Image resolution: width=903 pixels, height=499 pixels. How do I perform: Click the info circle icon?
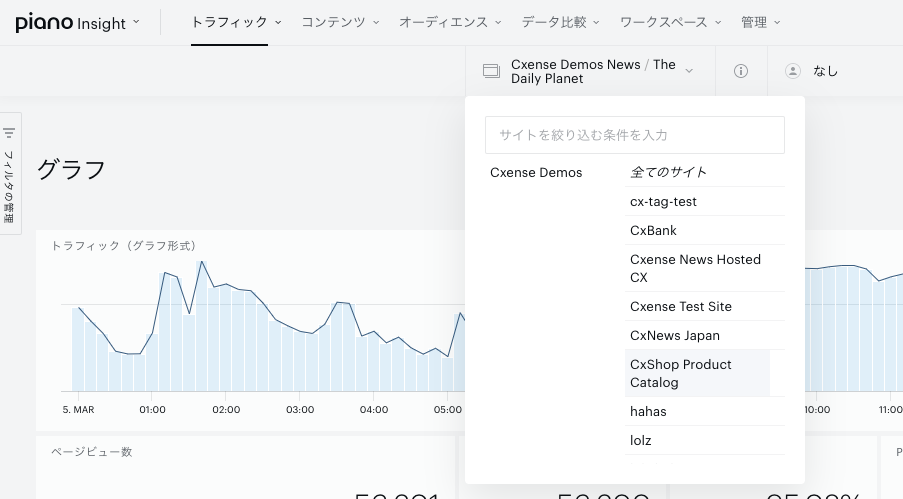pos(741,71)
